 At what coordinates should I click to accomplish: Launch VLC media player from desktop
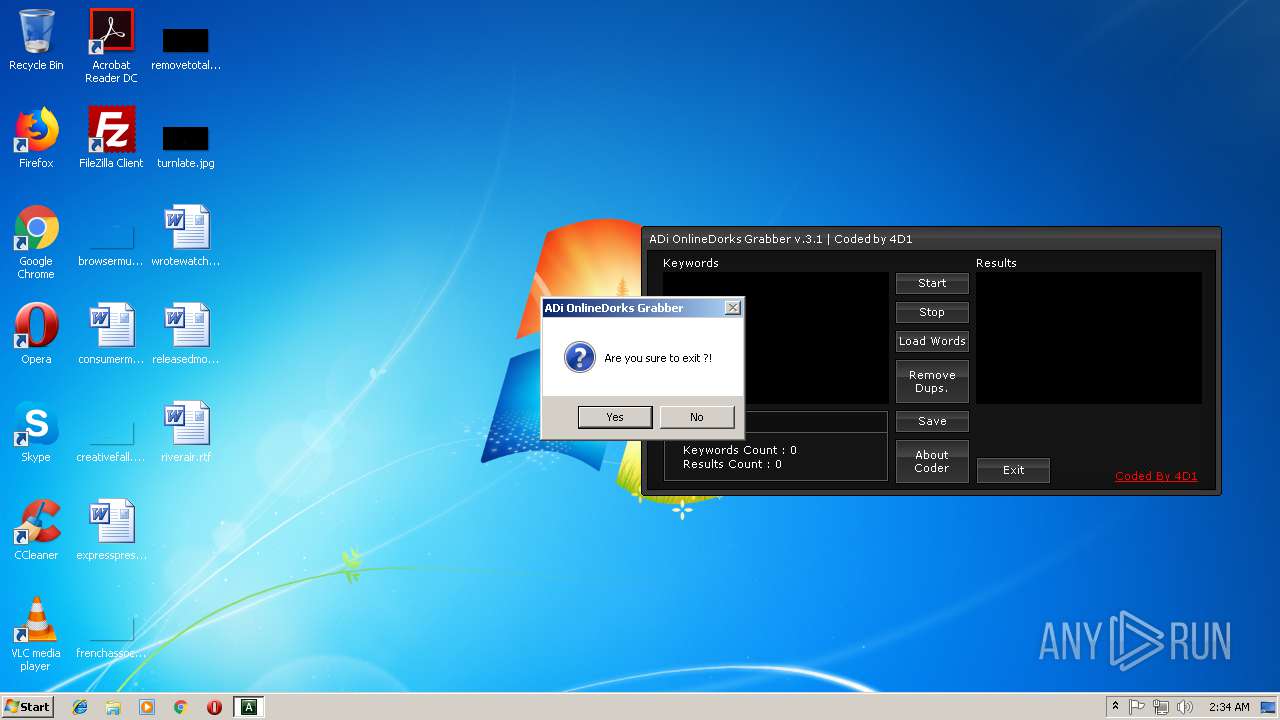tap(36, 634)
